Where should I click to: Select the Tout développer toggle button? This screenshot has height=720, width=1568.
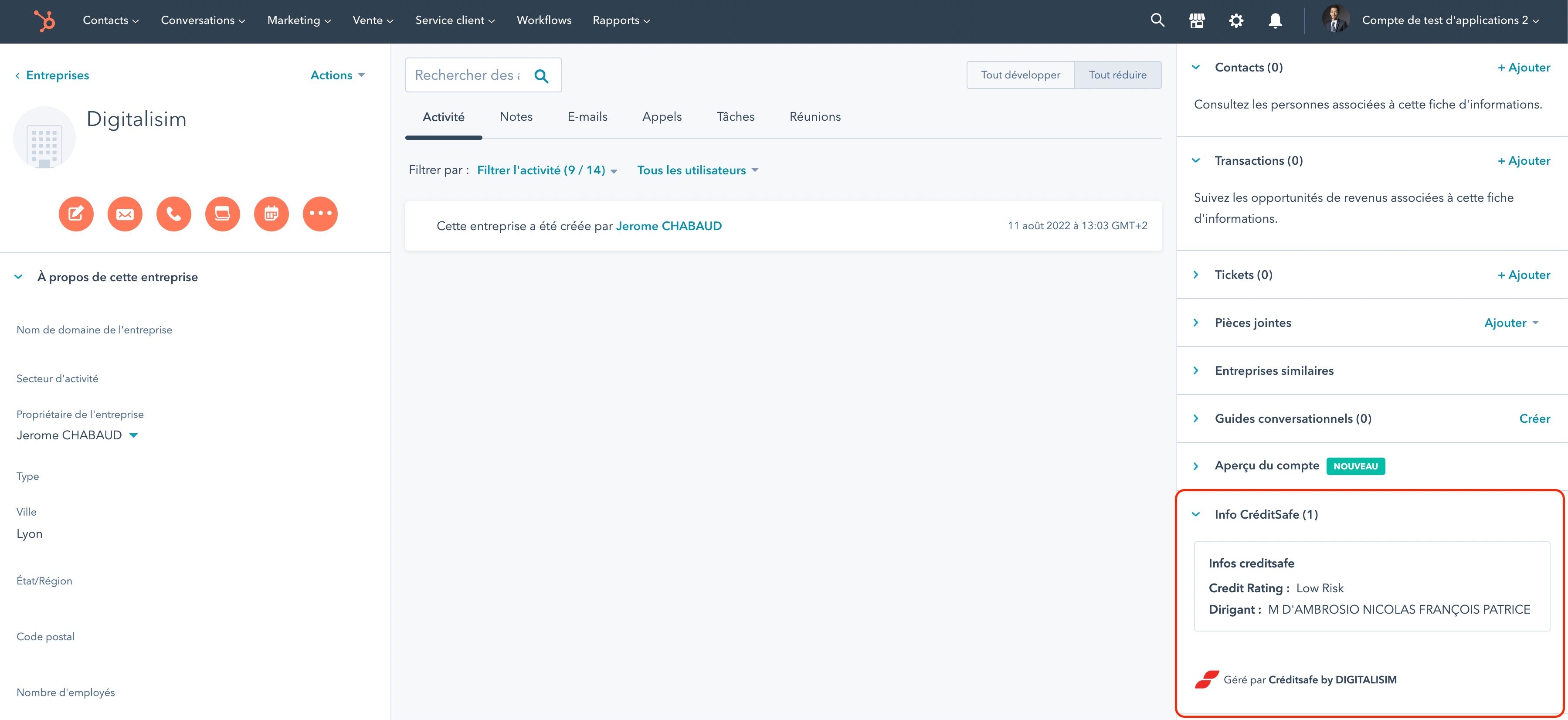click(1020, 75)
